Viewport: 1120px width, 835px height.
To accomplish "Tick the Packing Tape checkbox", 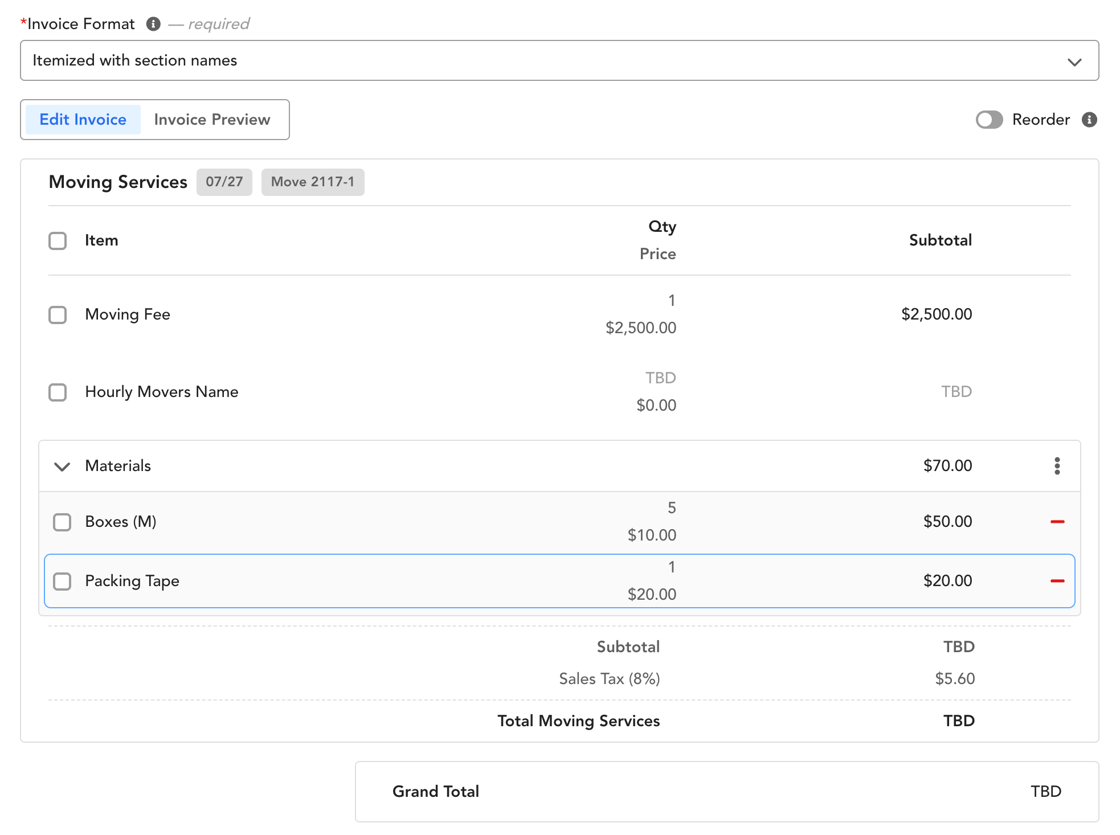I will (62, 581).
